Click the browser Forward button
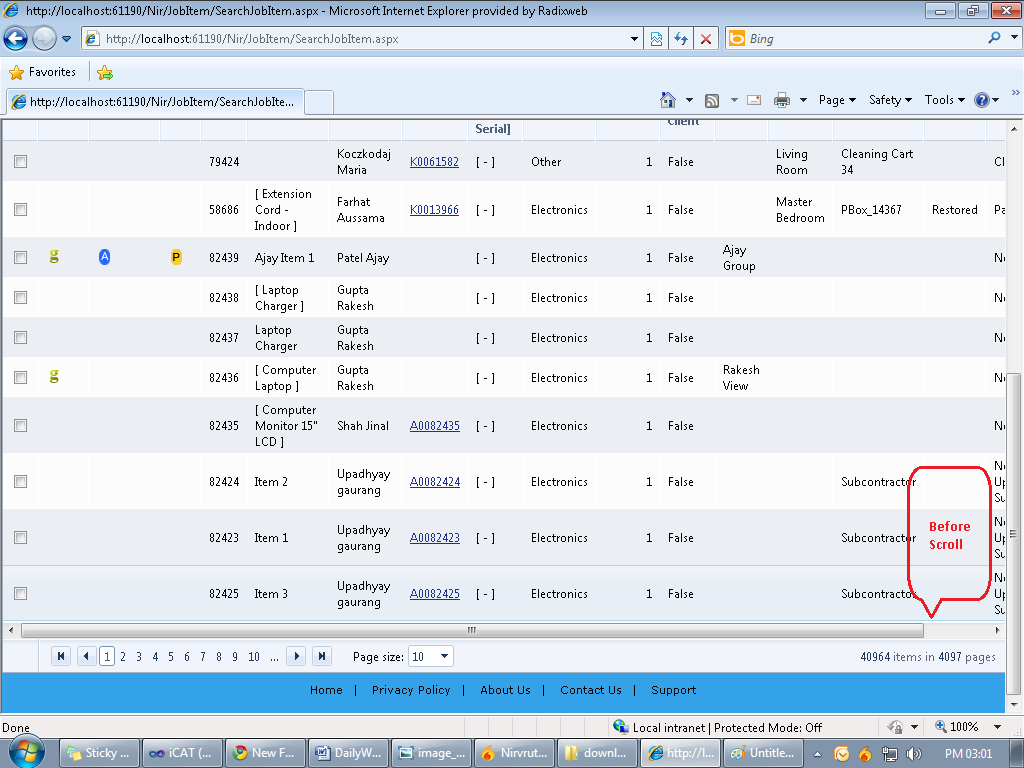The image size is (1024, 768). pos(44,39)
